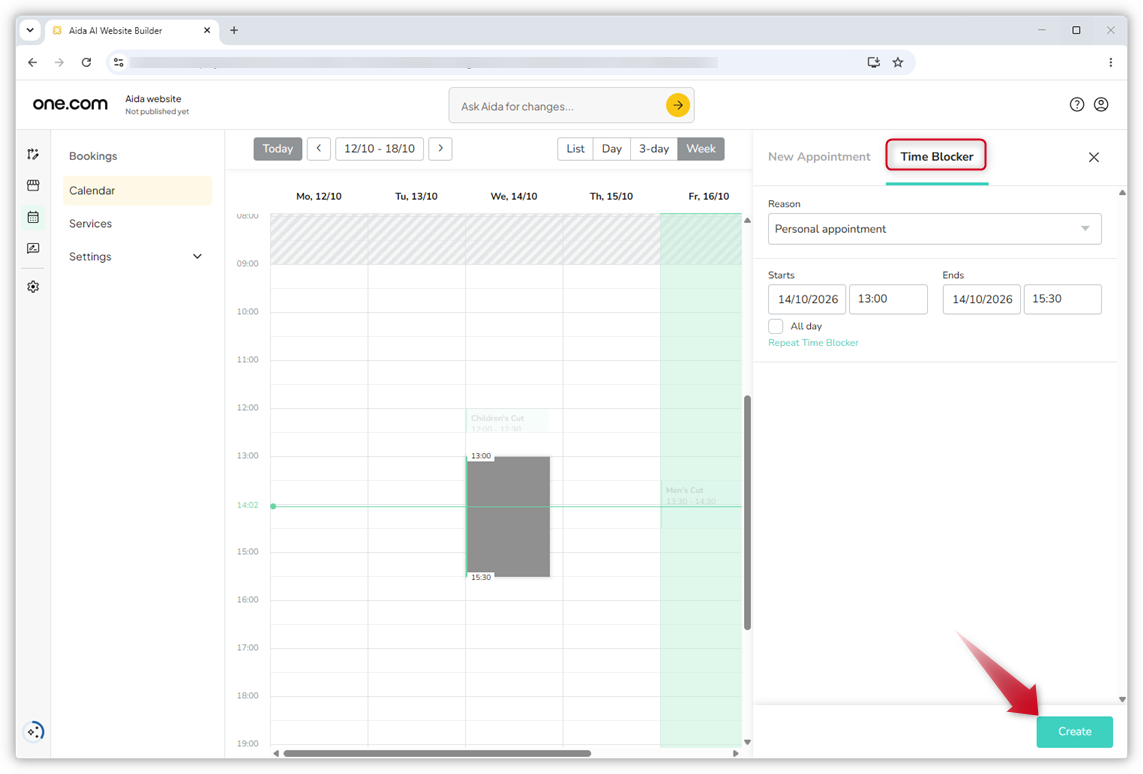Click the Aida website site name
Viewport: 1143px width, 774px height.
(x=153, y=99)
